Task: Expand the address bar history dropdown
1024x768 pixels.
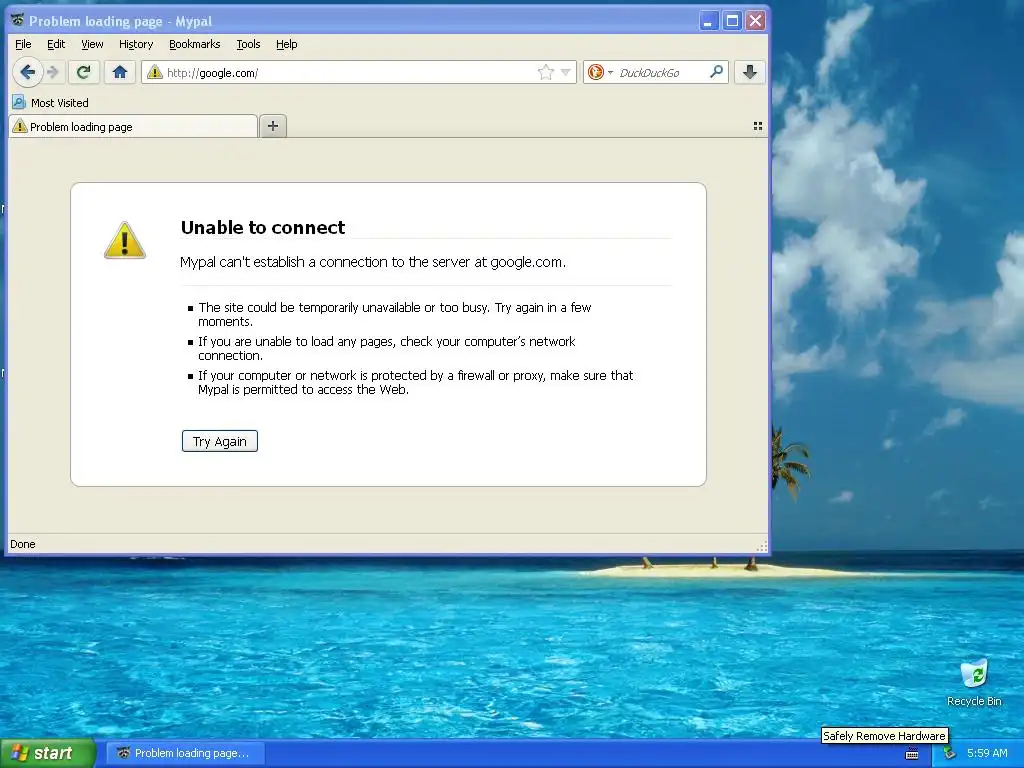Action: coord(566,72)
